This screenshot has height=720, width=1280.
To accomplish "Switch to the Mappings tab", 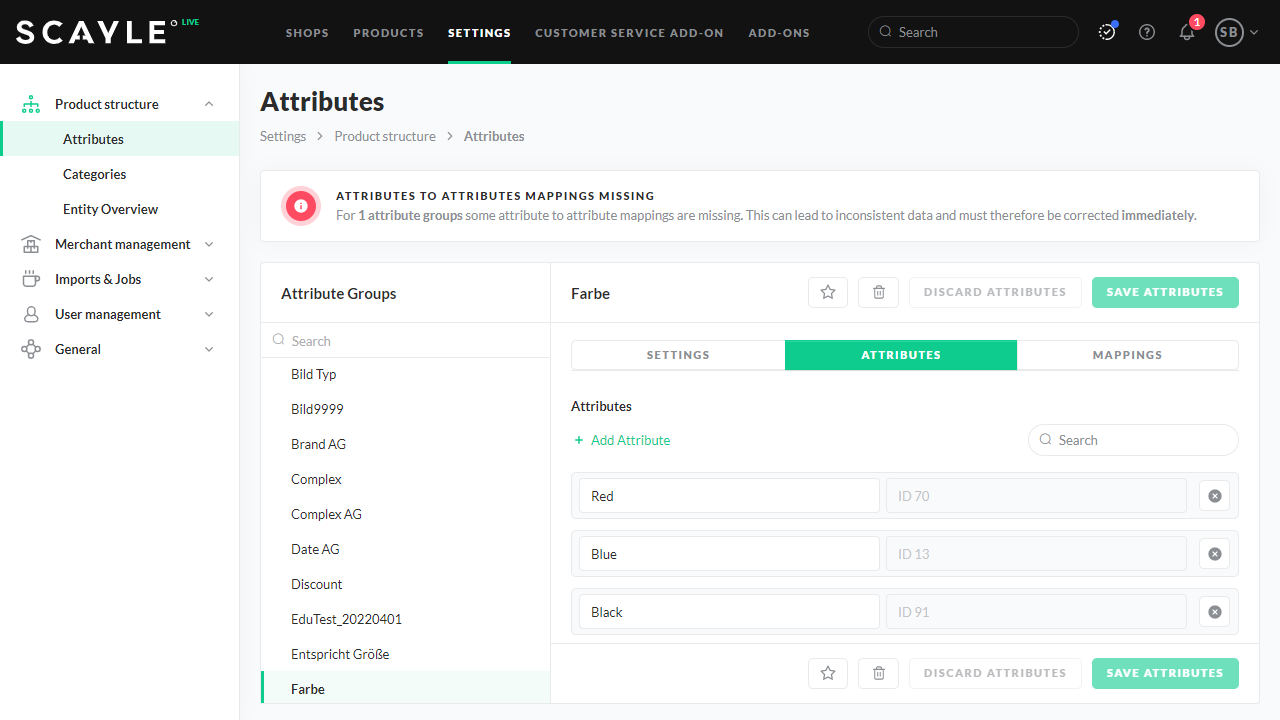I will [x=1127, y=355].
